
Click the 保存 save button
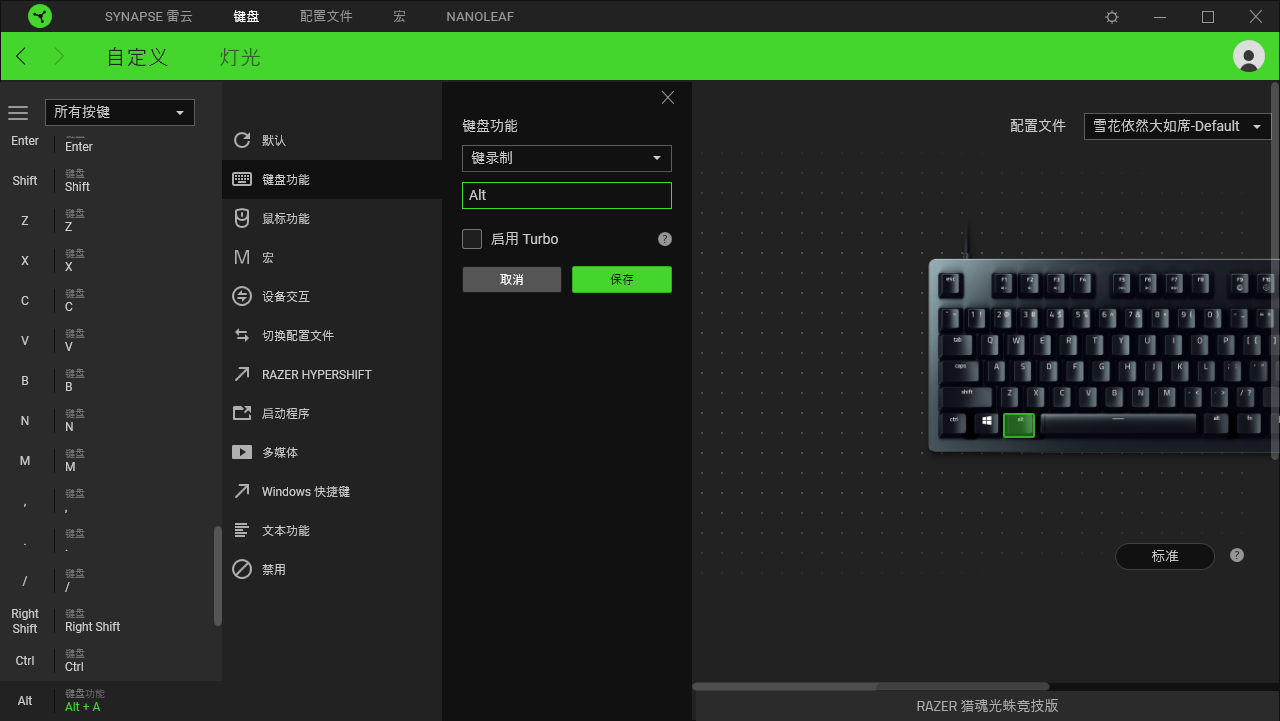pyautogui.click(x=621, y=280)
